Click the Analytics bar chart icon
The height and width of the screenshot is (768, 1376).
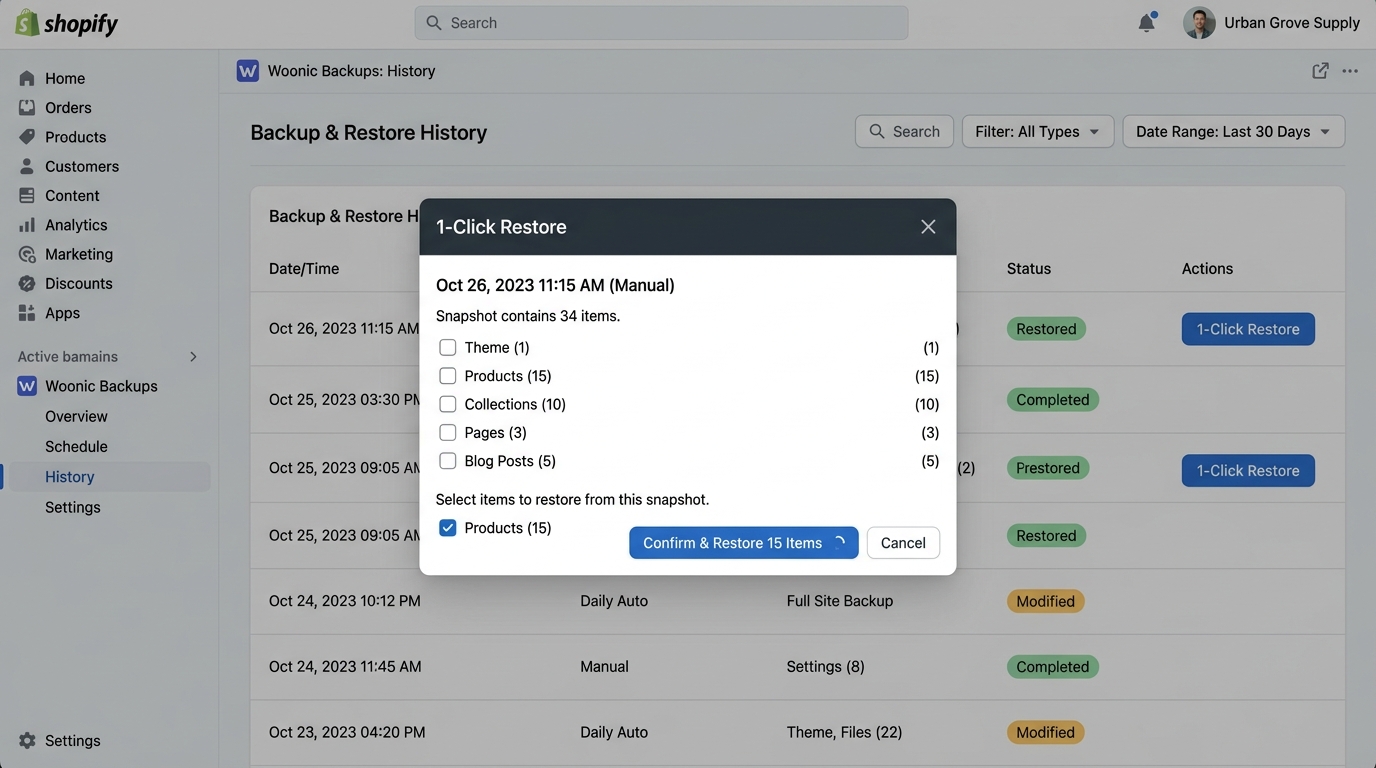(x=27, y=225)
